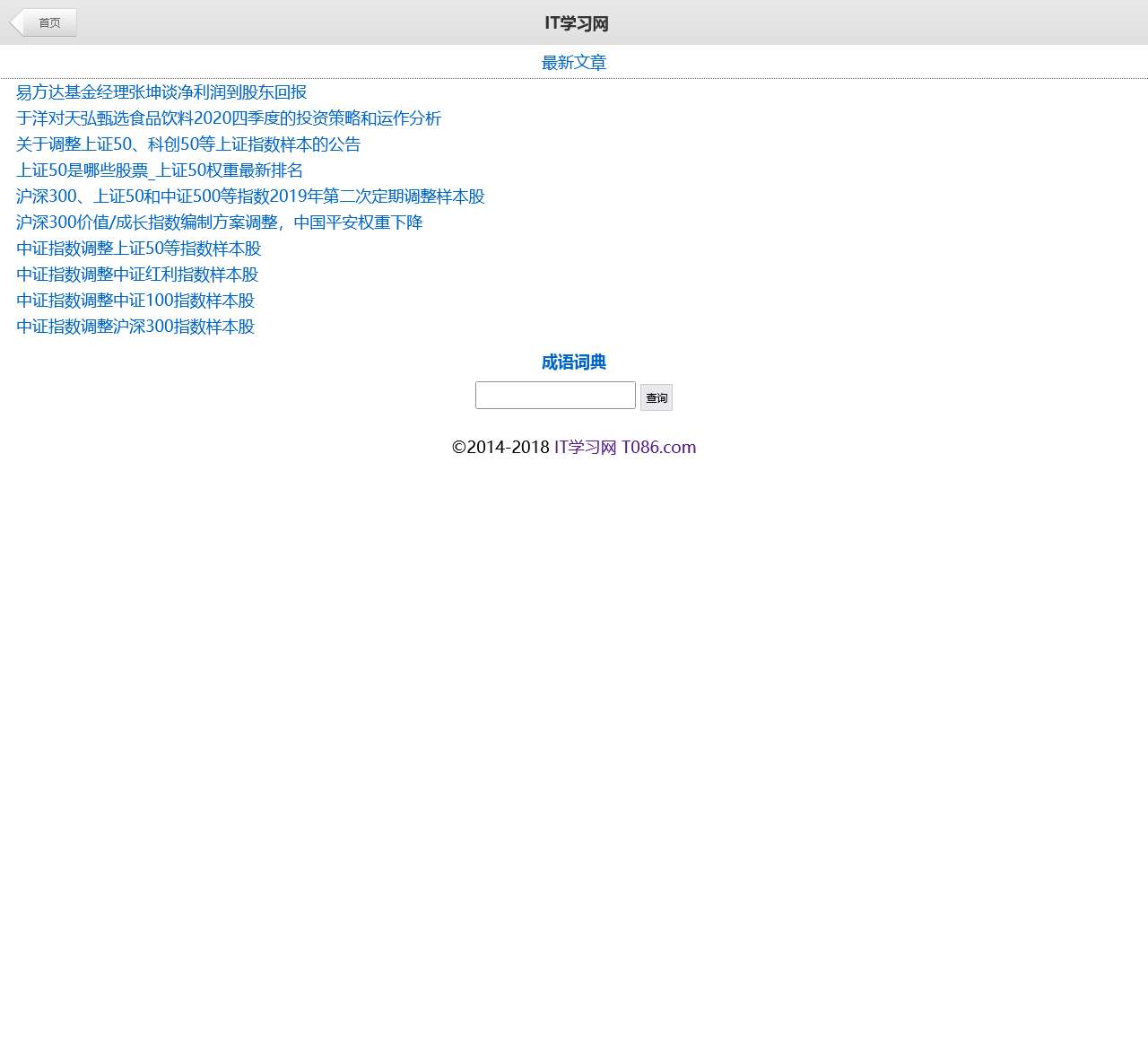The height and width of the screenshot is (1047, 1148).
Task: Open the 上证50权重最新排名 article
Action: click(159, 170)
